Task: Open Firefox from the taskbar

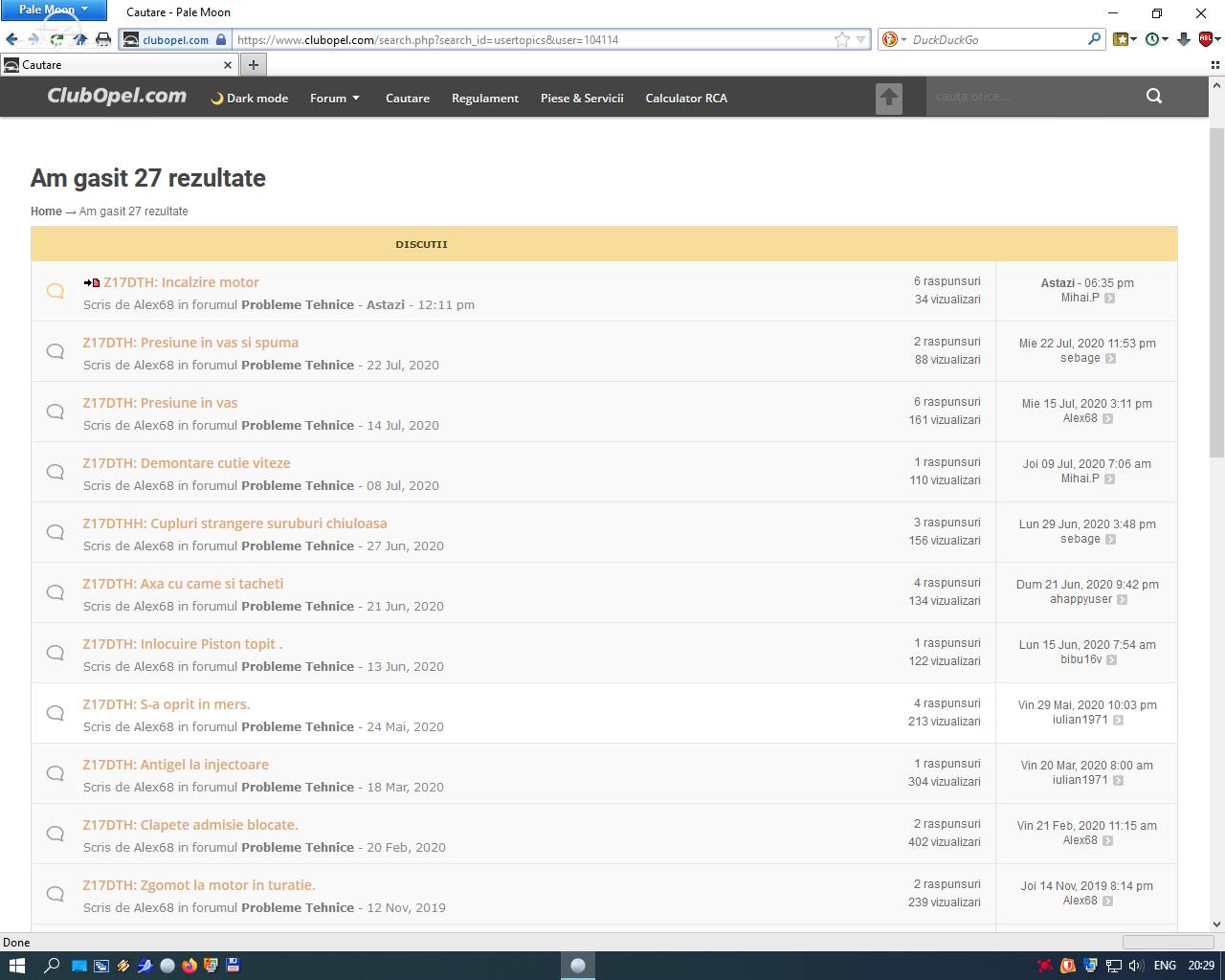Action: click(x=189, y=966)
